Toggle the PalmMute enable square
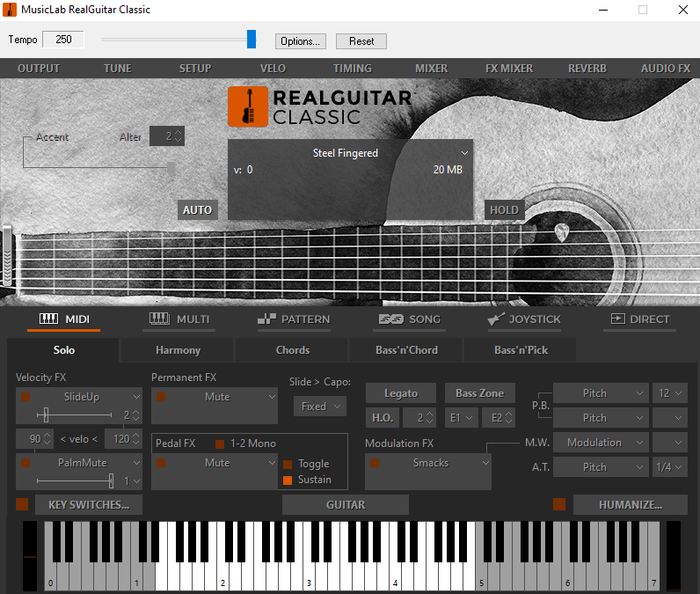The height and width of the screenshot is (594, 700). click(x=26, y=463)
